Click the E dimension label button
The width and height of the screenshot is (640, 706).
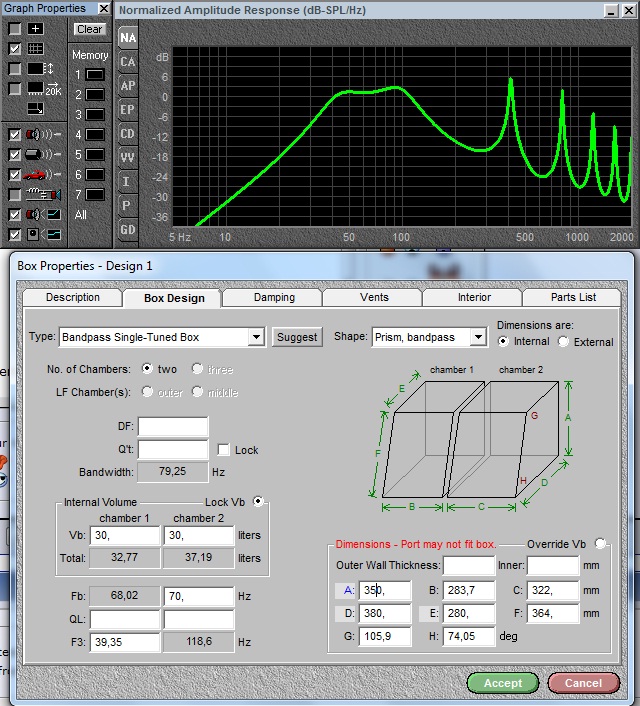click(x=429, y=613)
